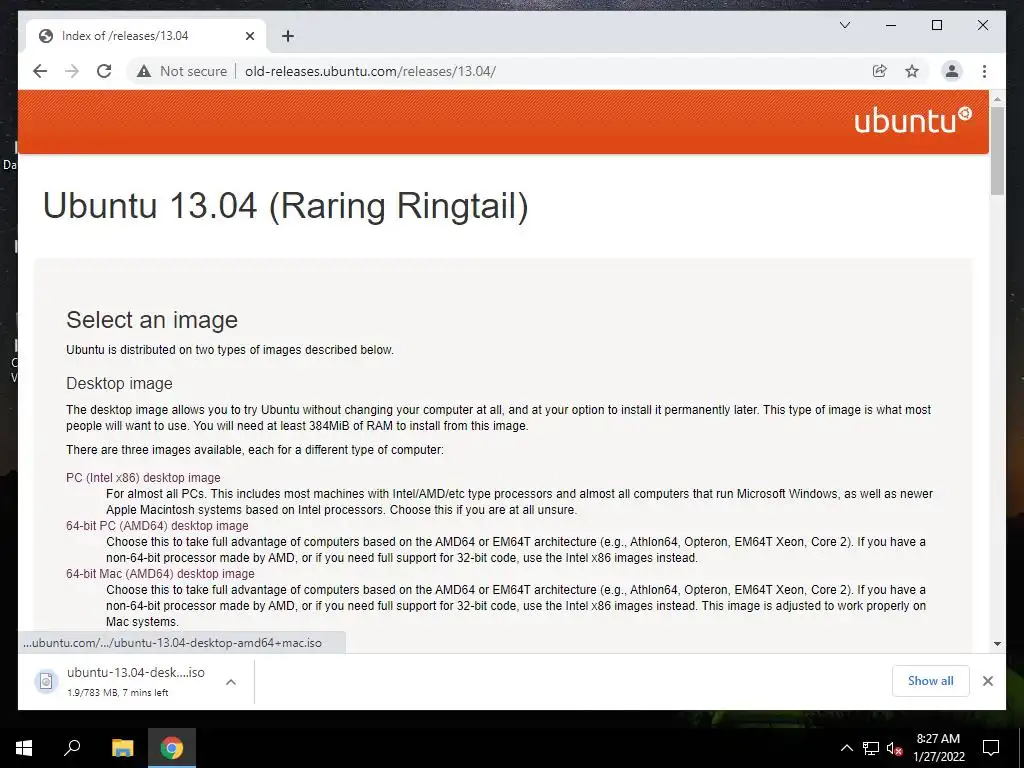The height and width of the screenshot is (768, 1024).
Task: Minimize the Chrome window
Action: 891,25
